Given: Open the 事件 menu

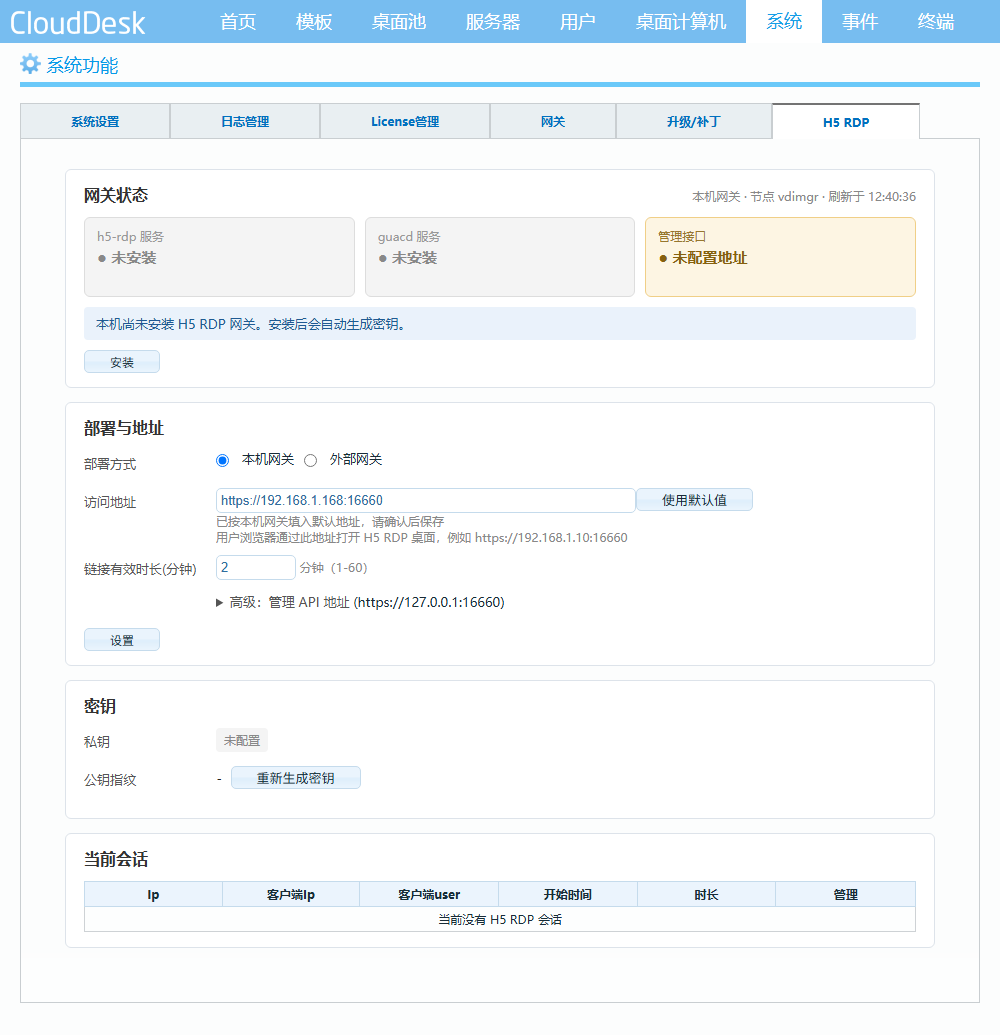Looking at the screenshot, I should pyautogui.click(x=859, y=22).
